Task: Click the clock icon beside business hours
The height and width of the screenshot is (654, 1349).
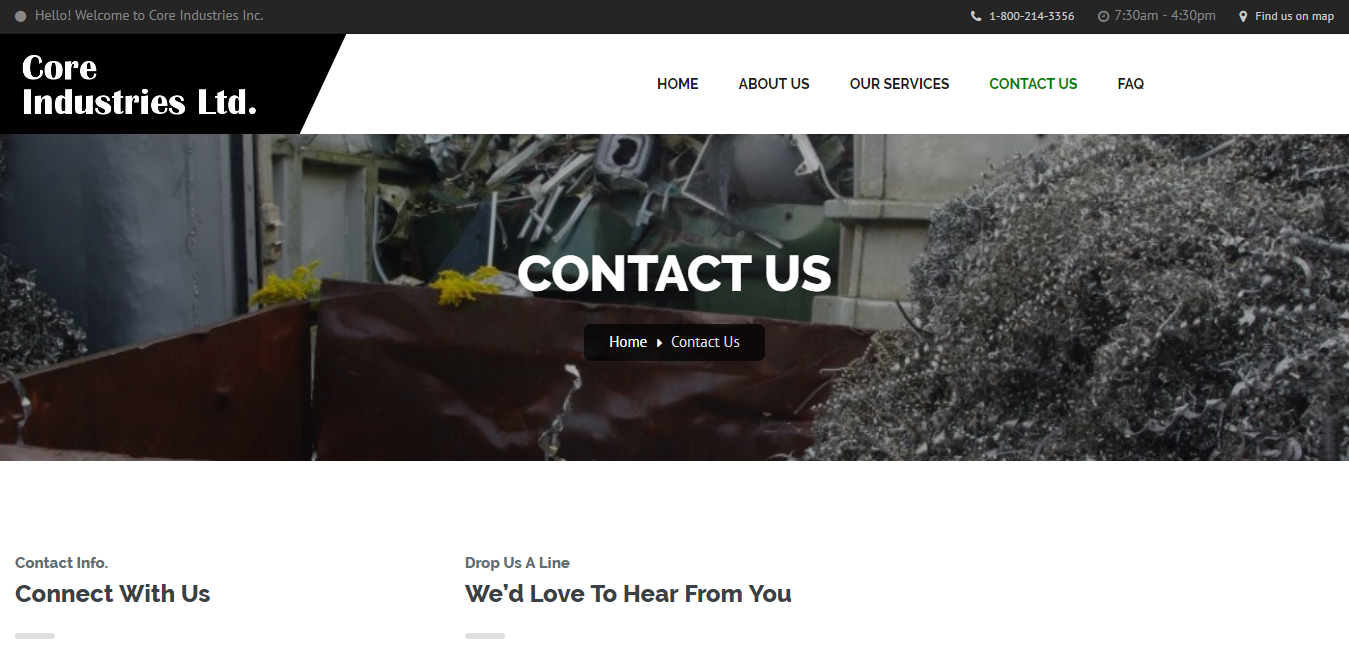Action: click(x=1103, y=16)
